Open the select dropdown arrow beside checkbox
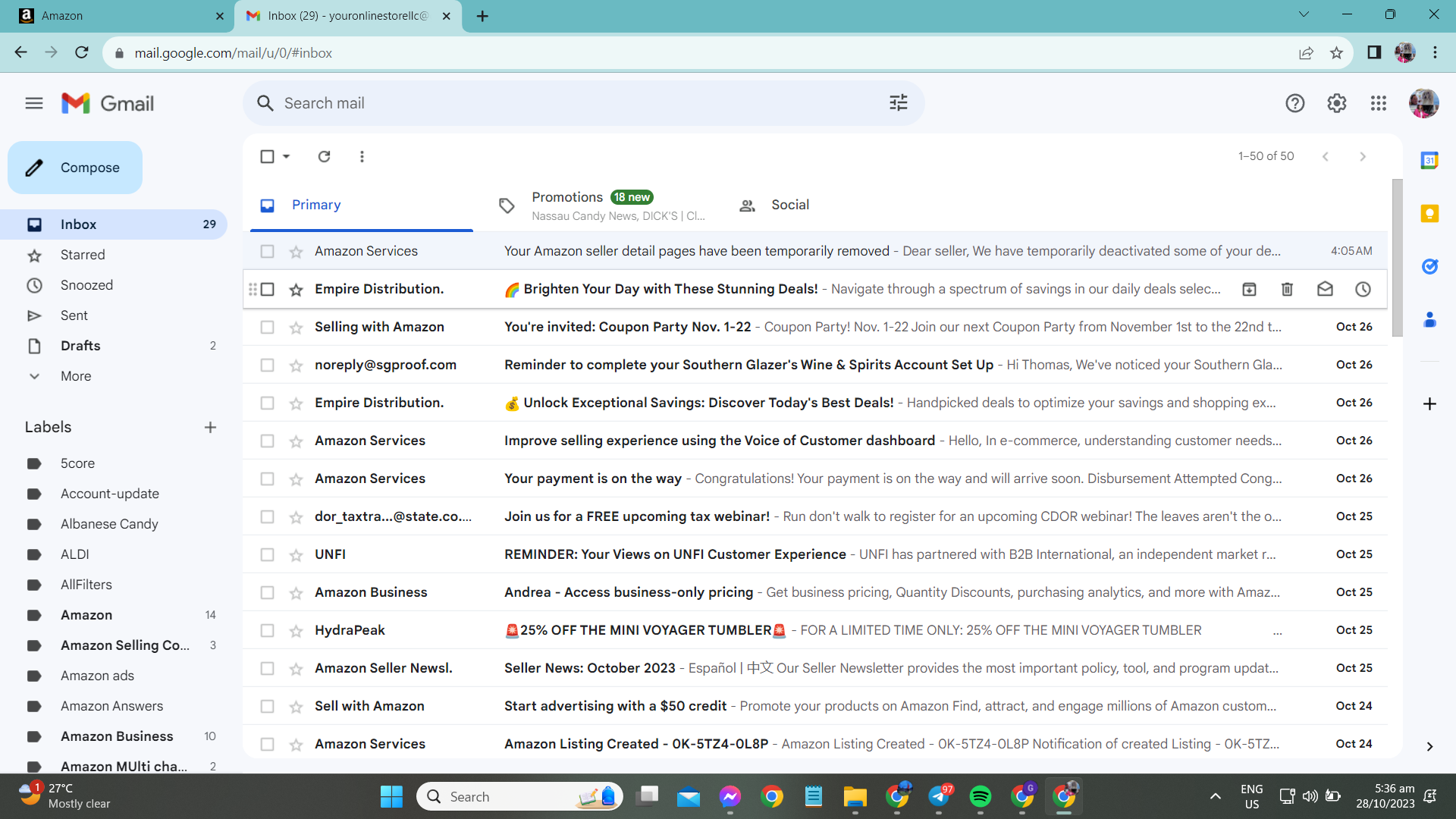1456x819 pixels. [286, 156]
